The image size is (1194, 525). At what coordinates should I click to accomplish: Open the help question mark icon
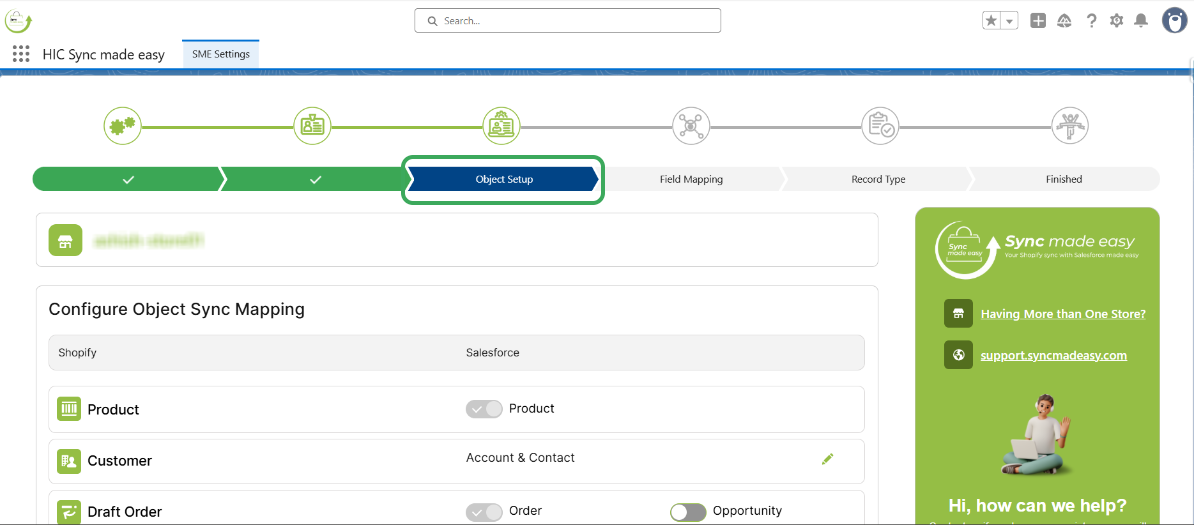pyautogui.click(x=1091, y=21)
